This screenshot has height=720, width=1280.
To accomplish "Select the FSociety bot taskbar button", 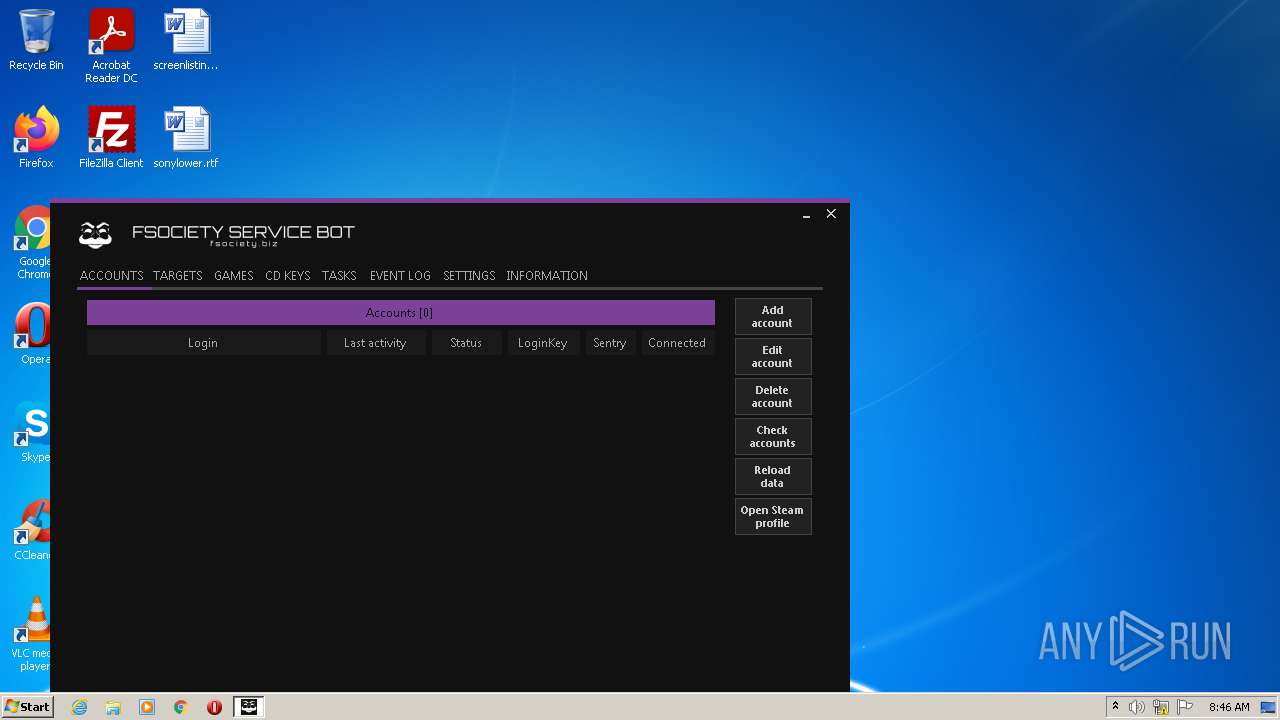I will (x=248, y=707).
